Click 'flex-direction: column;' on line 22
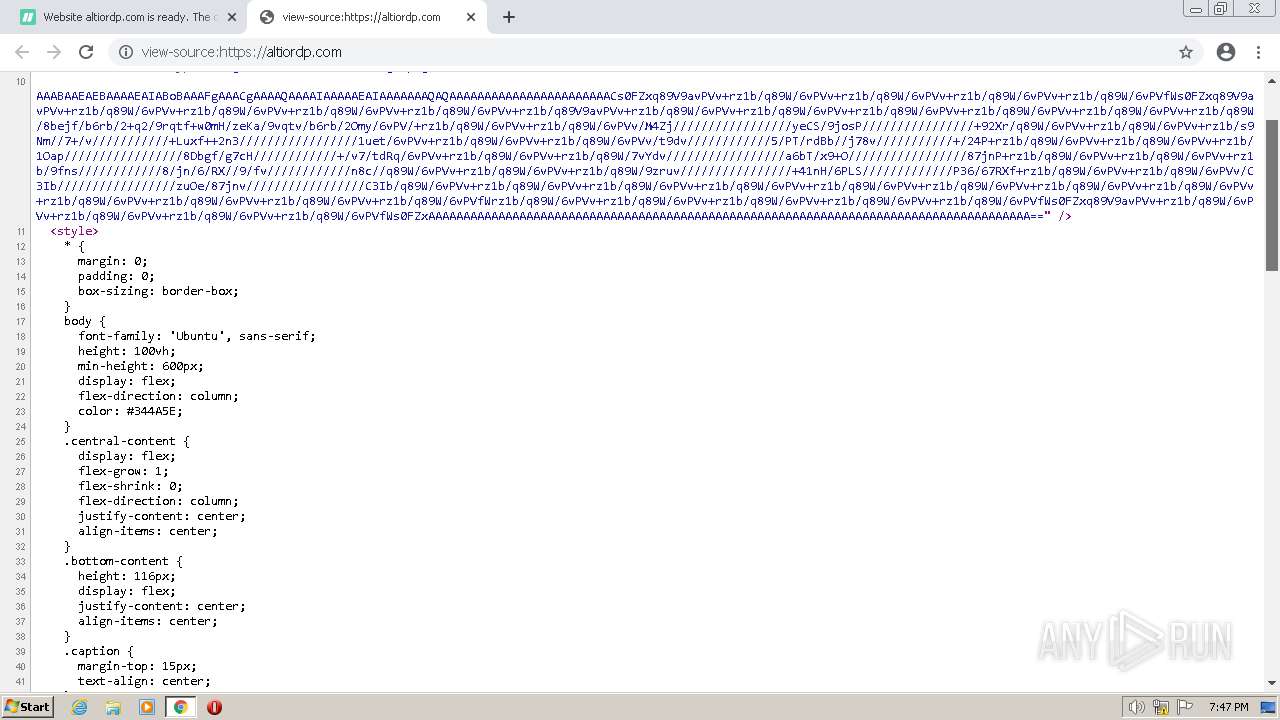Viewport: 1280px width, 720px height. pyautogui.click(x=158, y=396)
